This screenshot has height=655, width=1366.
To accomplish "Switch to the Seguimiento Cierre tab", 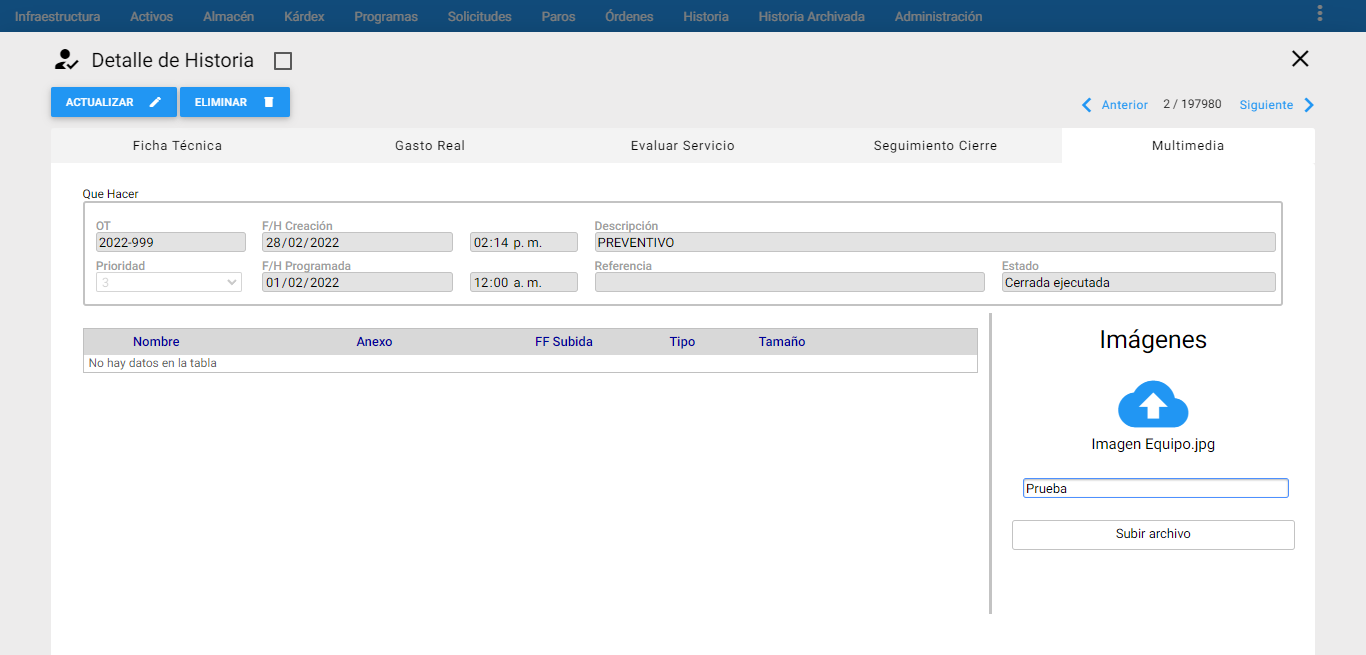I will pos(935,145).
